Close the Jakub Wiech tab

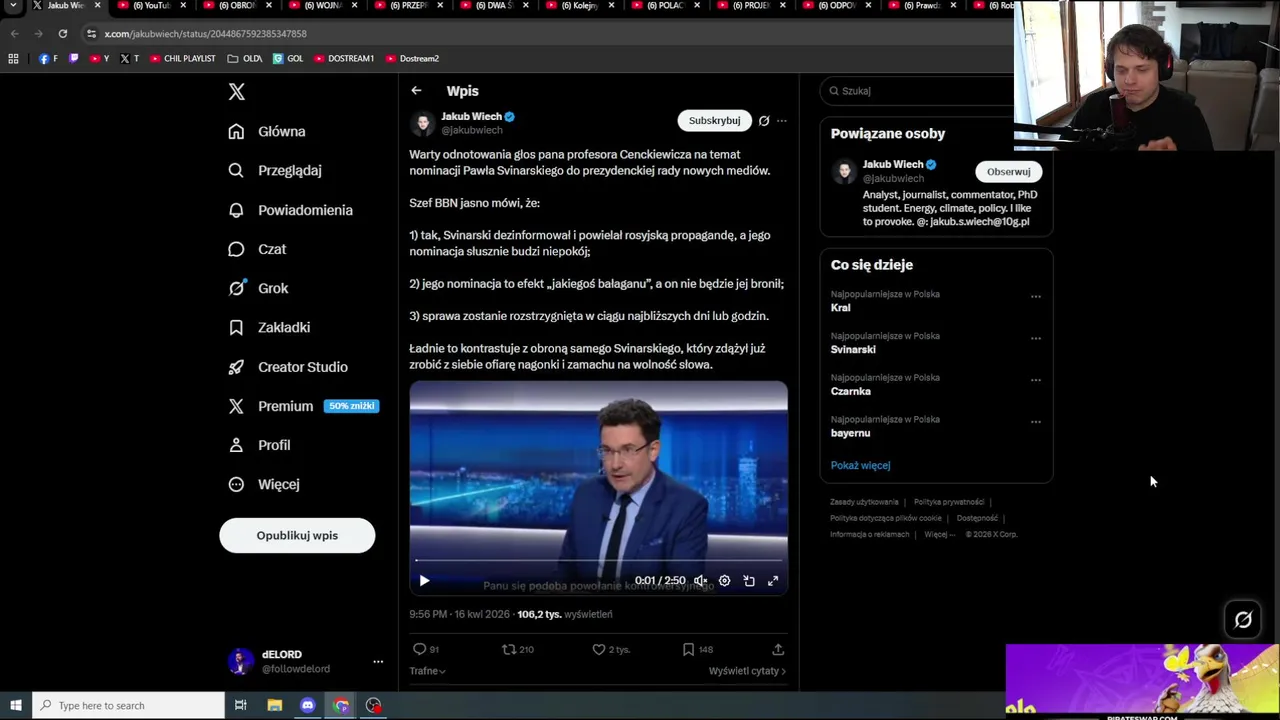coord(97,6)
